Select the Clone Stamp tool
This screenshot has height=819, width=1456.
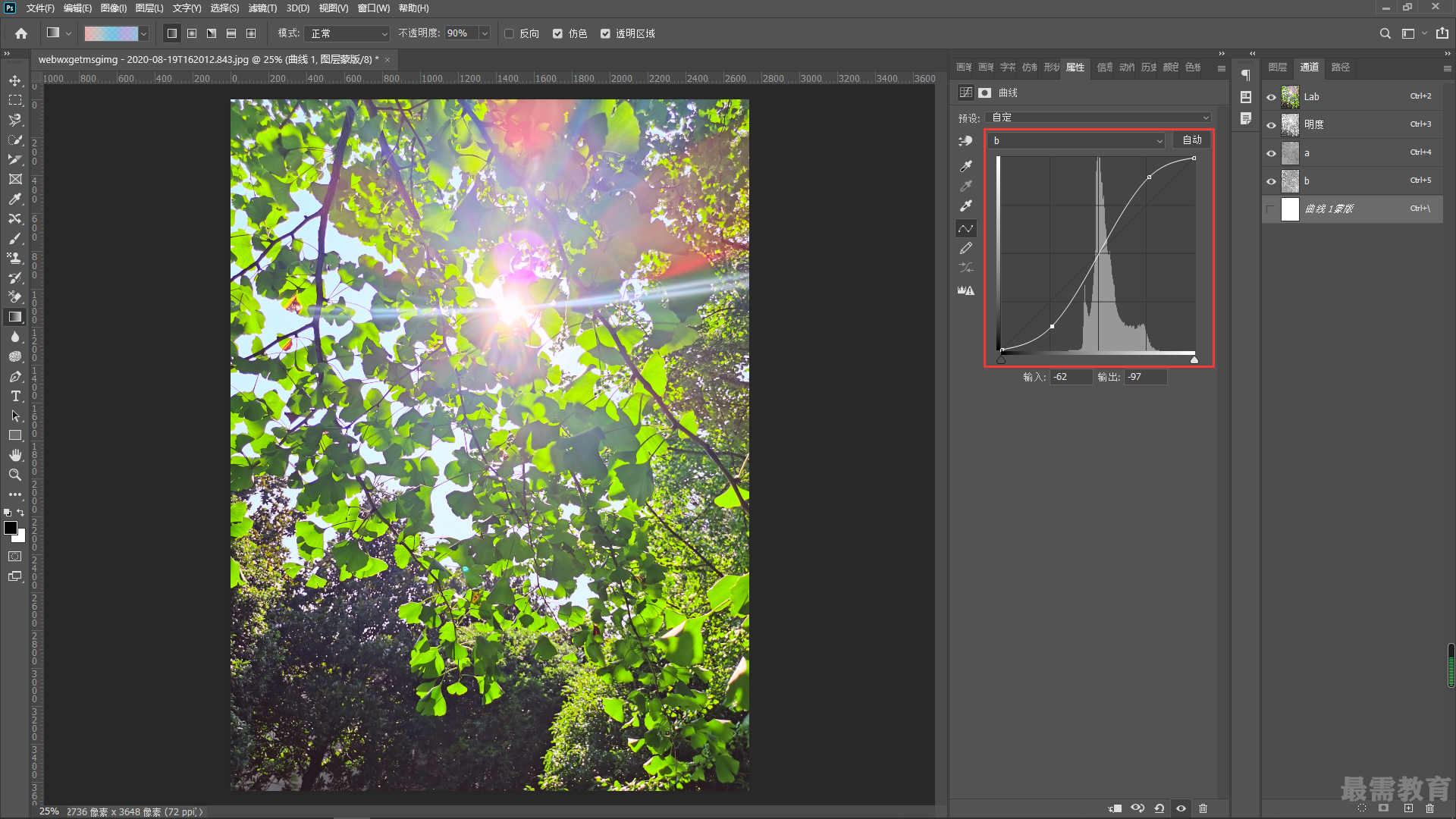click(x=15, y=258)
